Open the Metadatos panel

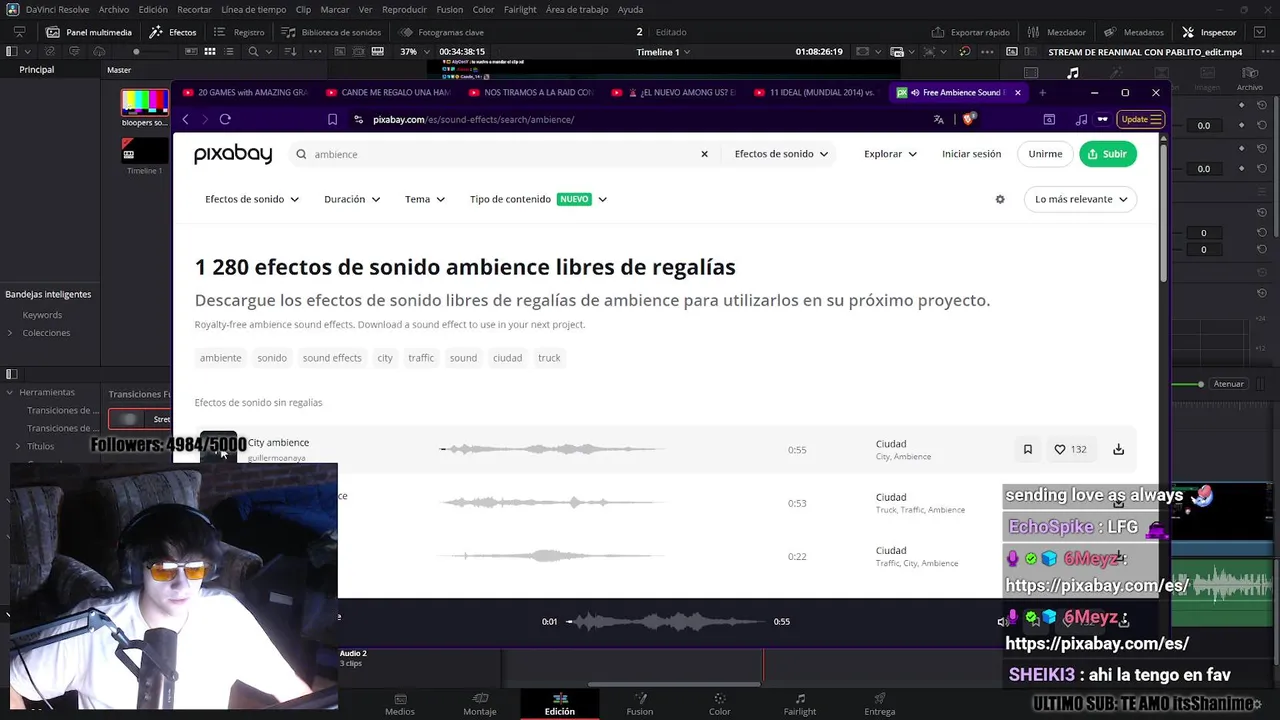pos(1134,32)
